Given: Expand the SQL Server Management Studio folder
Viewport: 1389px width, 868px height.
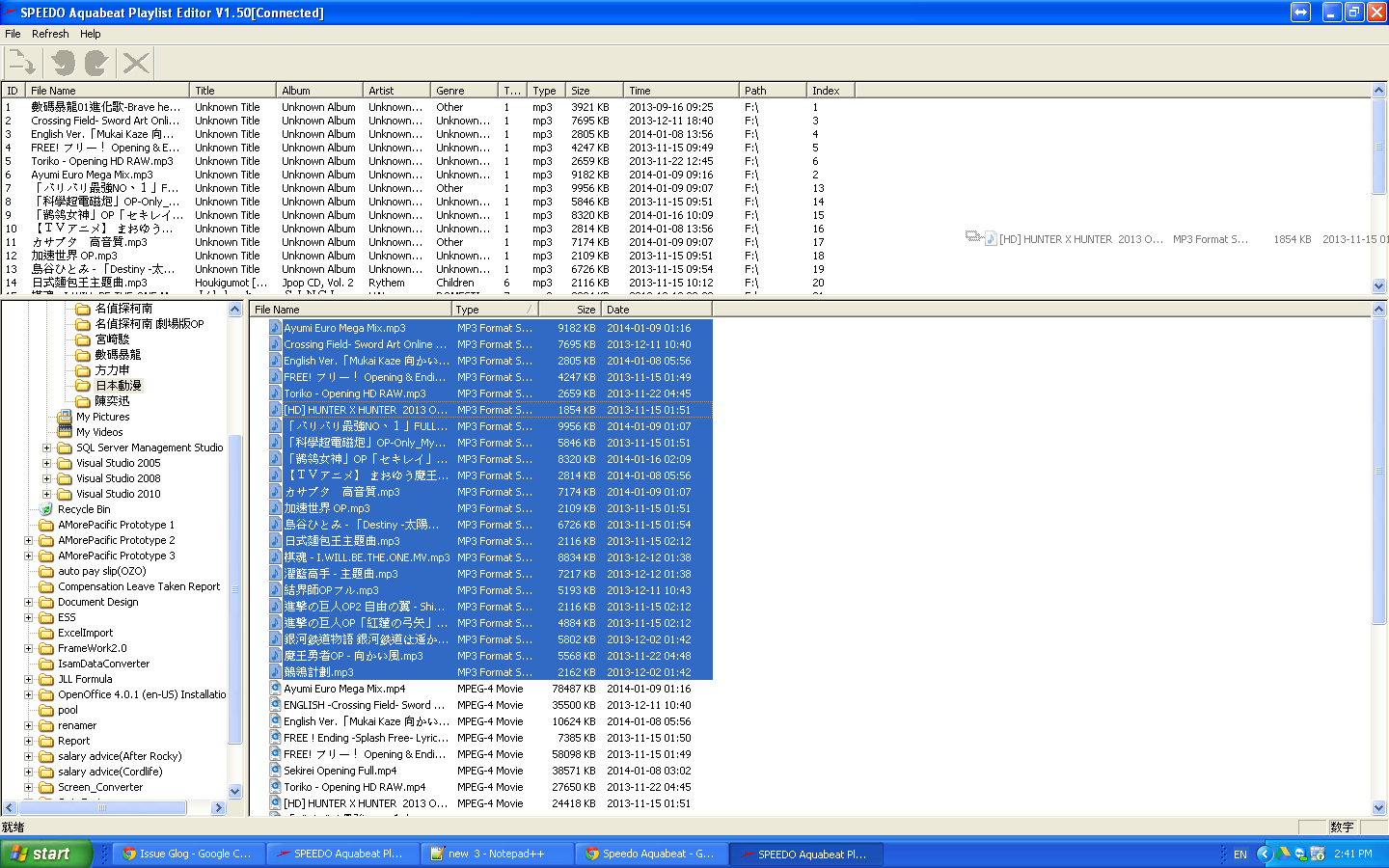Looking at the screenshot, I should [46, 448].
